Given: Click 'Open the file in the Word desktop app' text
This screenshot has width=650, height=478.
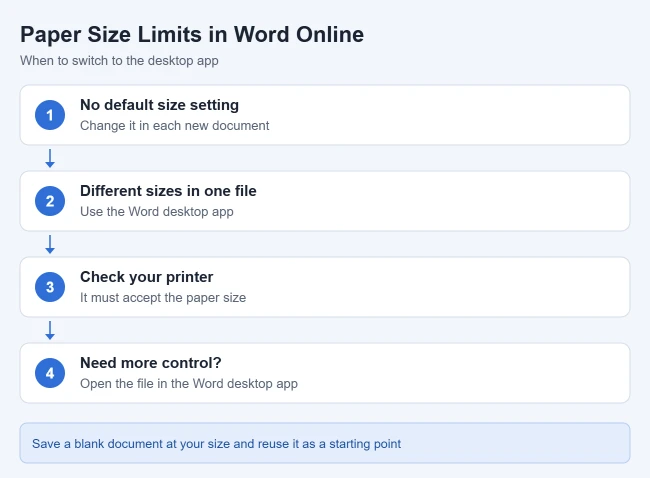Looking at the screenshot, I should click(x=189, y=384).
